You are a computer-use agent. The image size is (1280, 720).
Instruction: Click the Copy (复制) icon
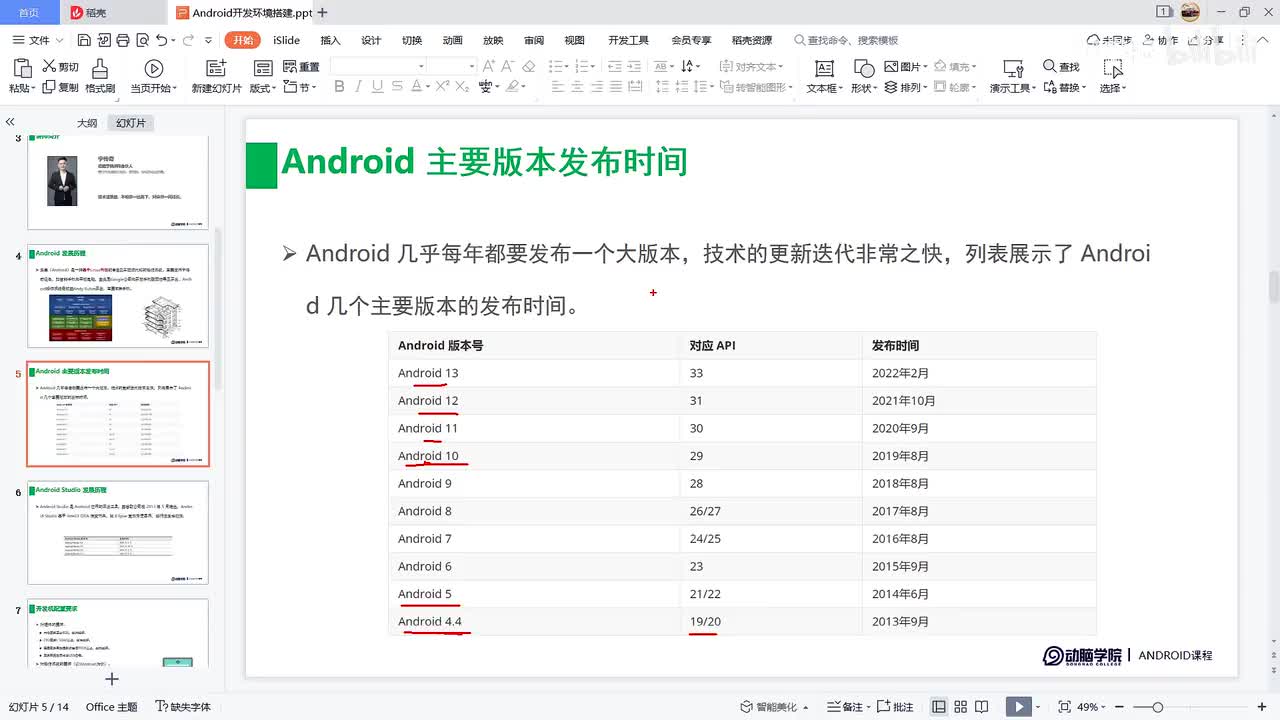coord(48,87)
